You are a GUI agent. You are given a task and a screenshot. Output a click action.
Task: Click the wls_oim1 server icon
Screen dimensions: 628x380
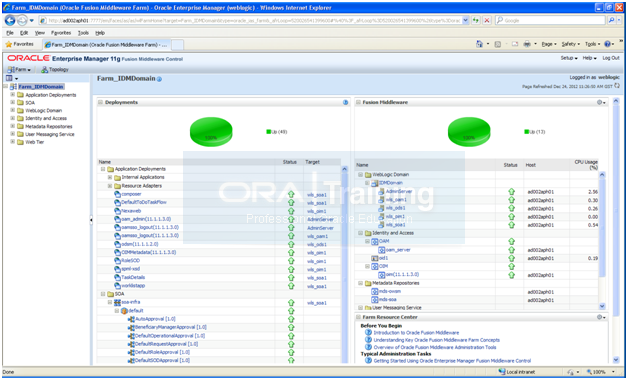[381, 217]
